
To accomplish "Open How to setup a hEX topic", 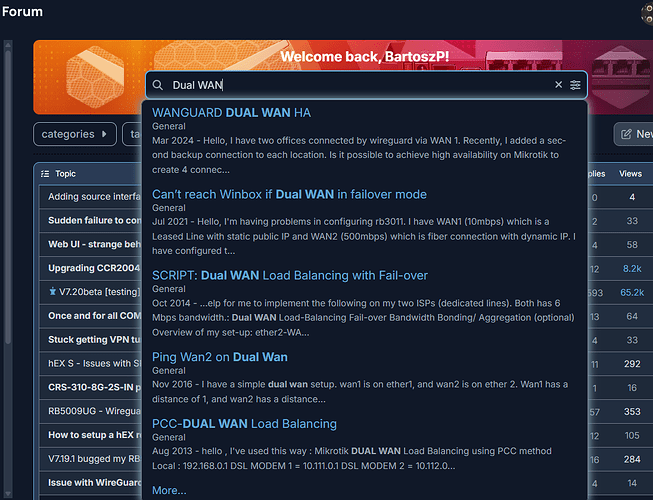I will [95, 435].
